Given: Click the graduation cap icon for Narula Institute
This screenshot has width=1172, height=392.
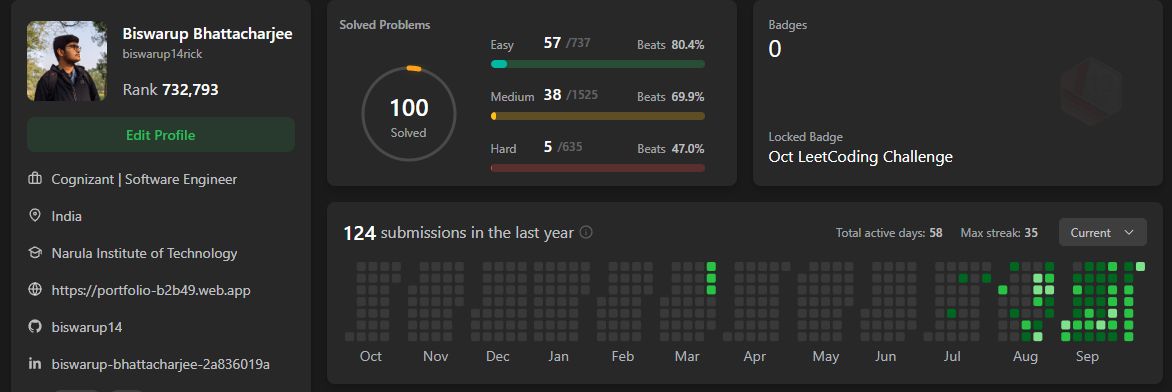Looking at the screenshot, I should pyautogui.click(x=34, y=253).
